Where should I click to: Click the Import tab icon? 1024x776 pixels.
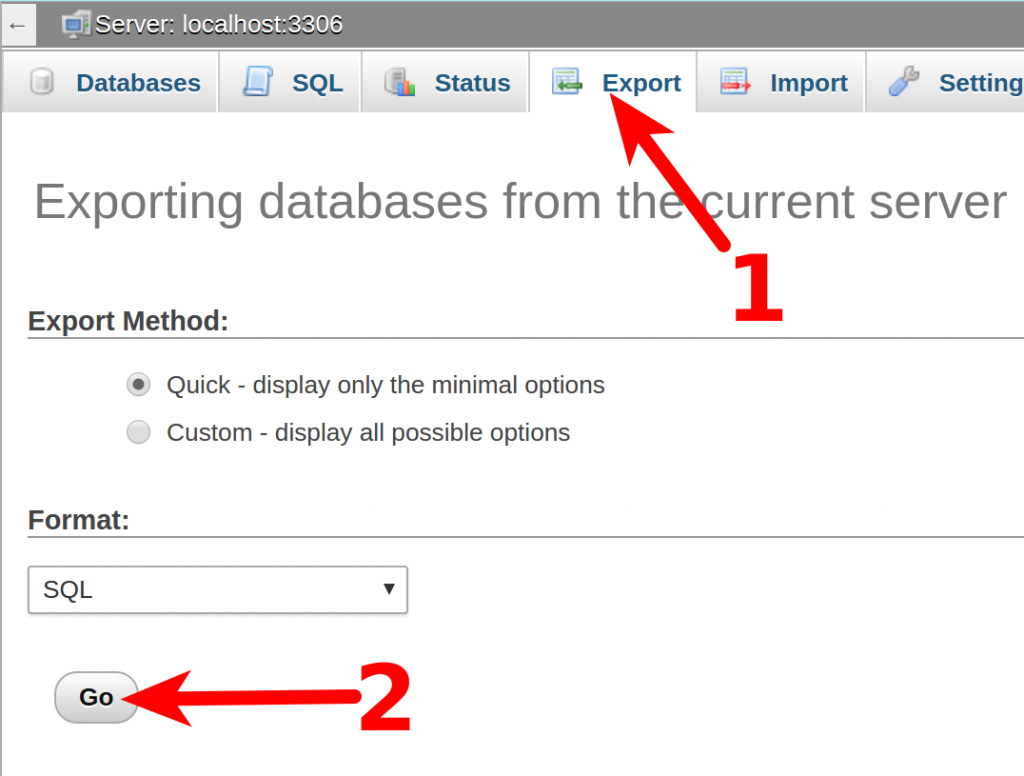pyautogui.click(x=736, y=83)
